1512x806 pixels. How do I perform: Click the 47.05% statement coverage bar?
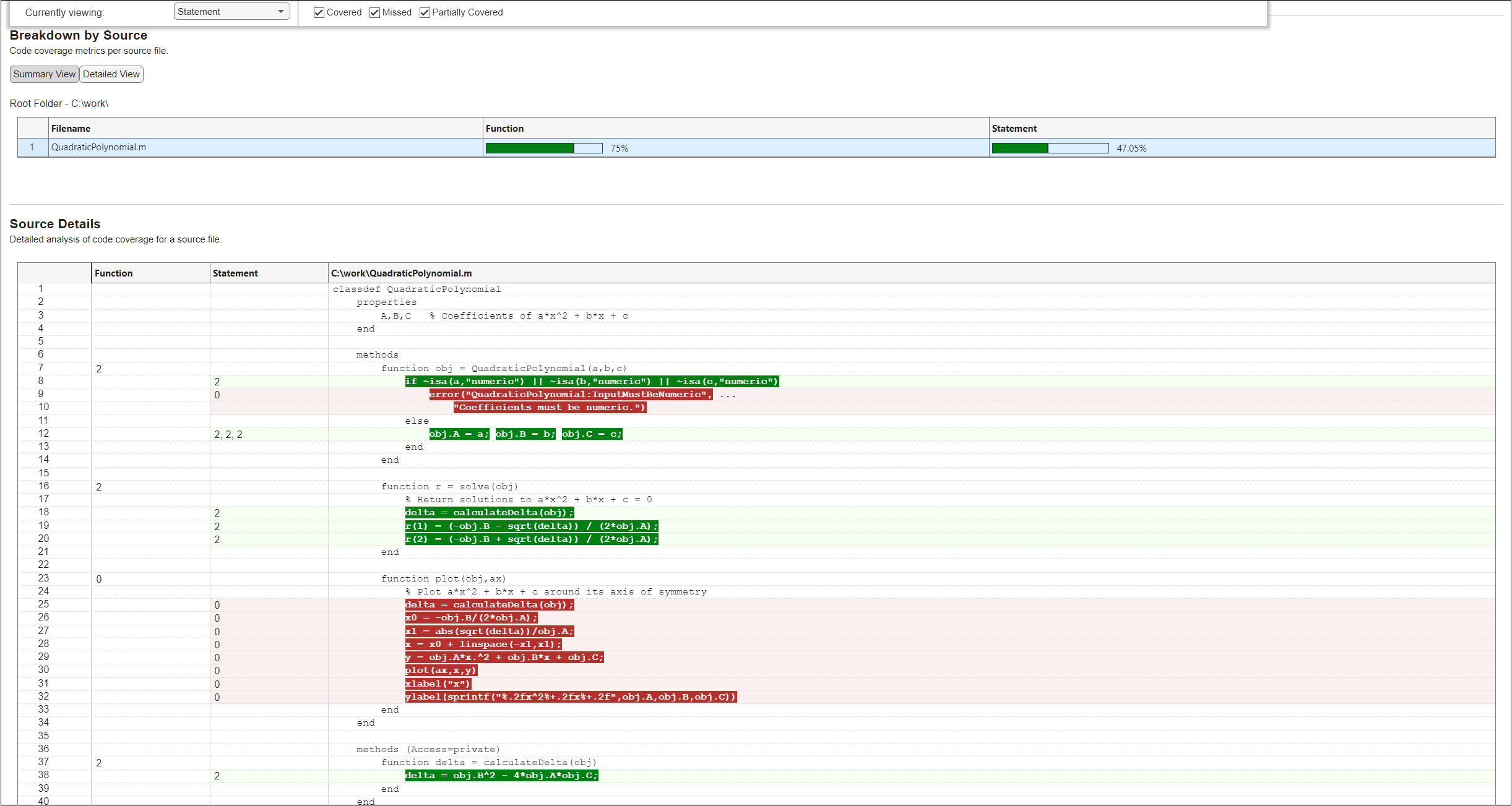pyautogui.click(x=1050, y=148)
